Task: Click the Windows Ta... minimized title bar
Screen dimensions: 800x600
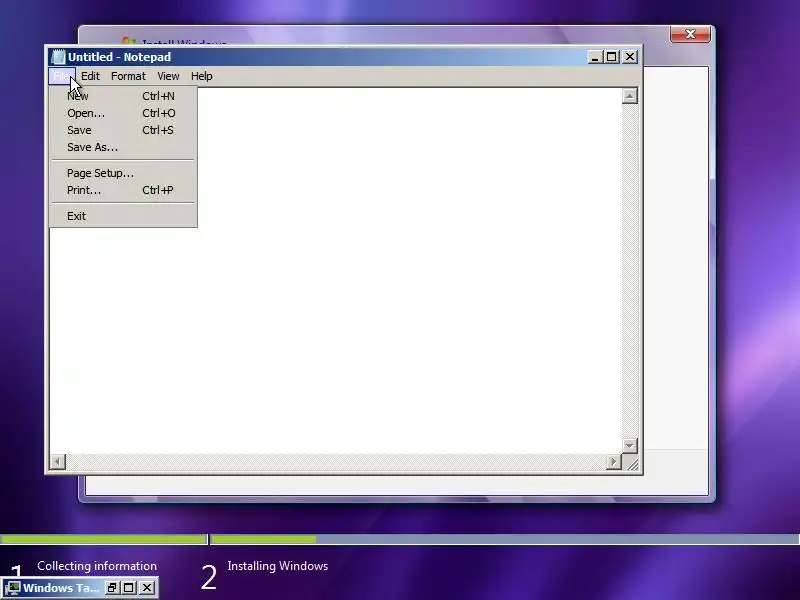Action: pyautogui.click(x=61, y=588)
